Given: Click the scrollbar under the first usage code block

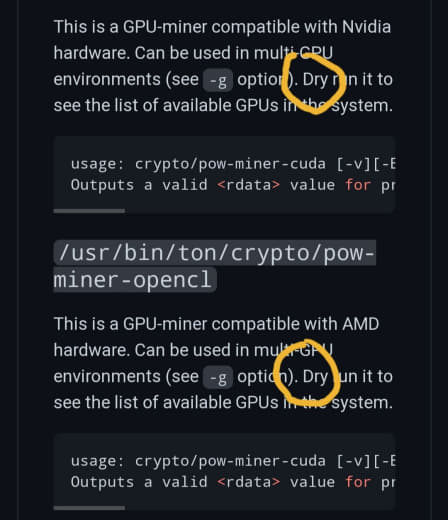Looking at the screenshot, I should click(x=89, y=211).
